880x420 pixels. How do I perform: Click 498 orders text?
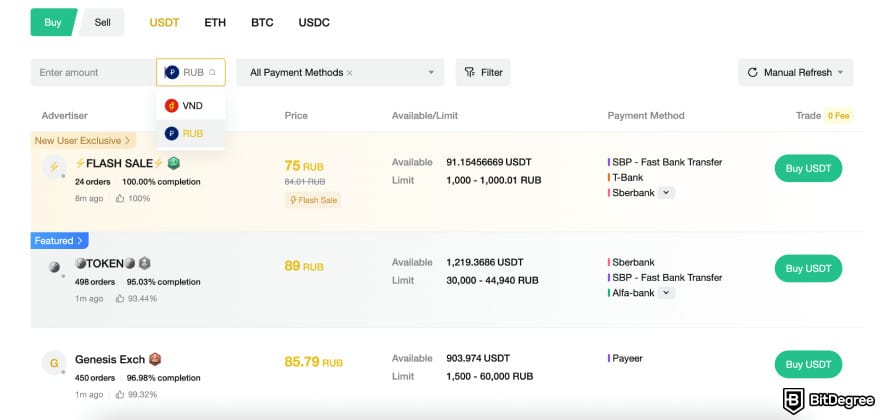pos(95,282)
